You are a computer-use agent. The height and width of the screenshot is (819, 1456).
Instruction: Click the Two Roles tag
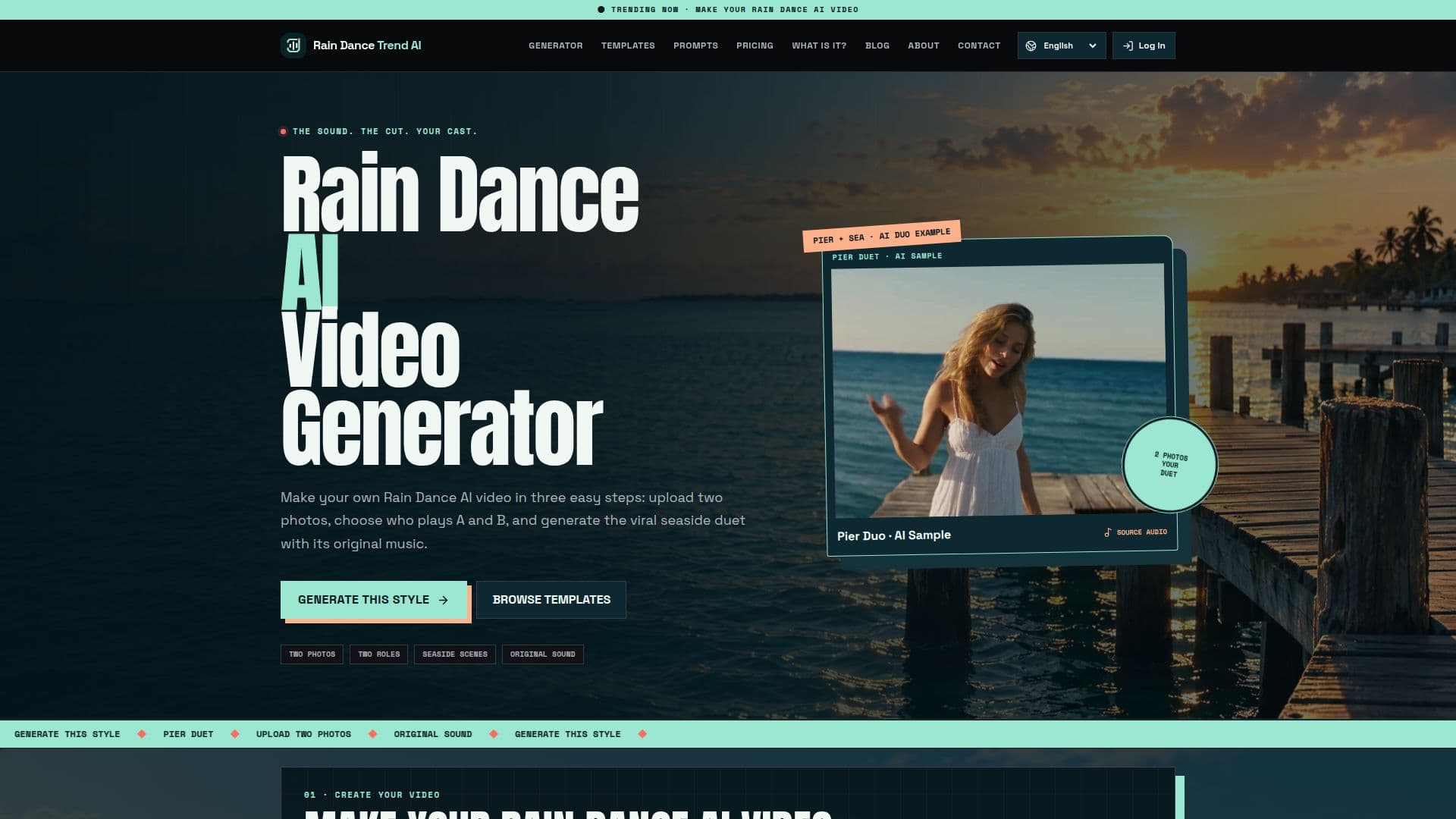(x=378, y=654)
